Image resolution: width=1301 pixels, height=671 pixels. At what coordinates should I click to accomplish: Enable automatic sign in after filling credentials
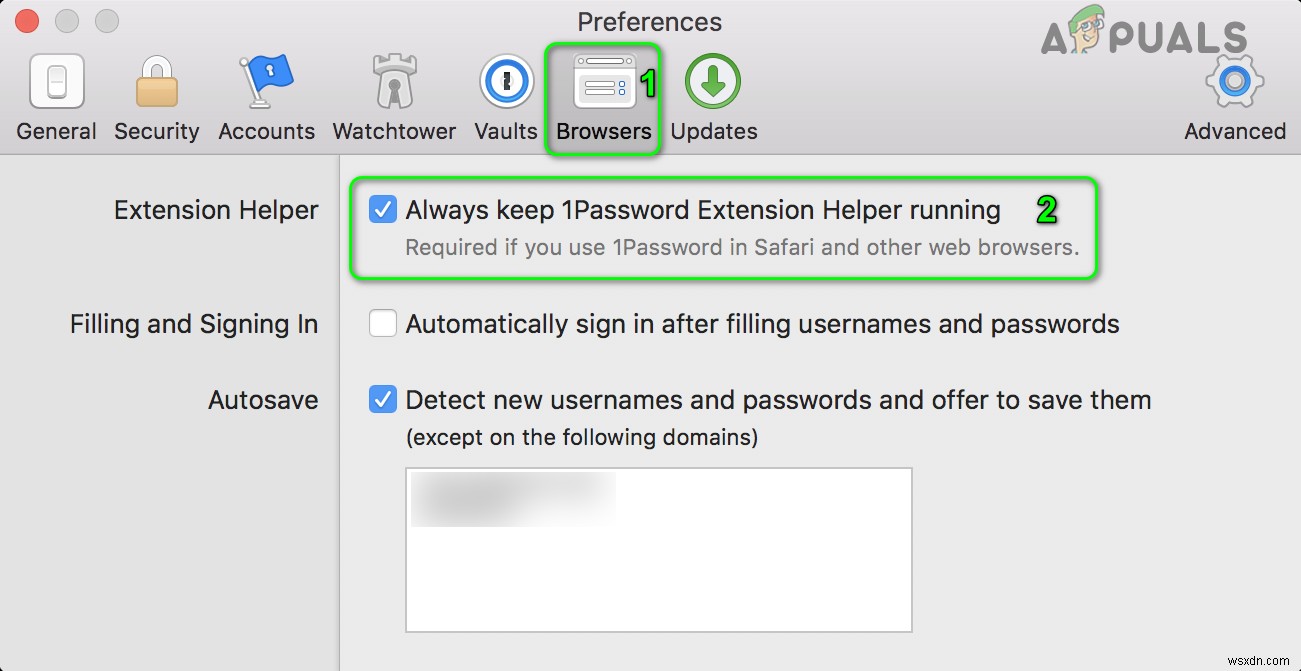coord(381,323)
